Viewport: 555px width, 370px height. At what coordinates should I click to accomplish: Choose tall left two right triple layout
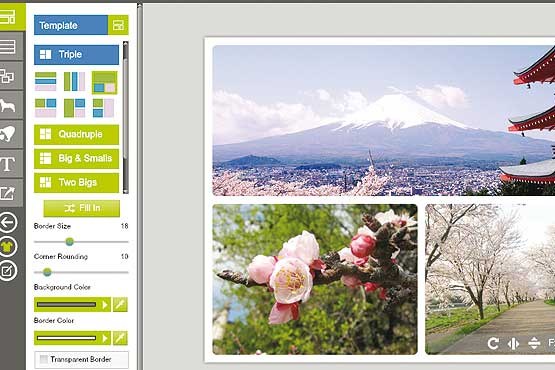74,108
